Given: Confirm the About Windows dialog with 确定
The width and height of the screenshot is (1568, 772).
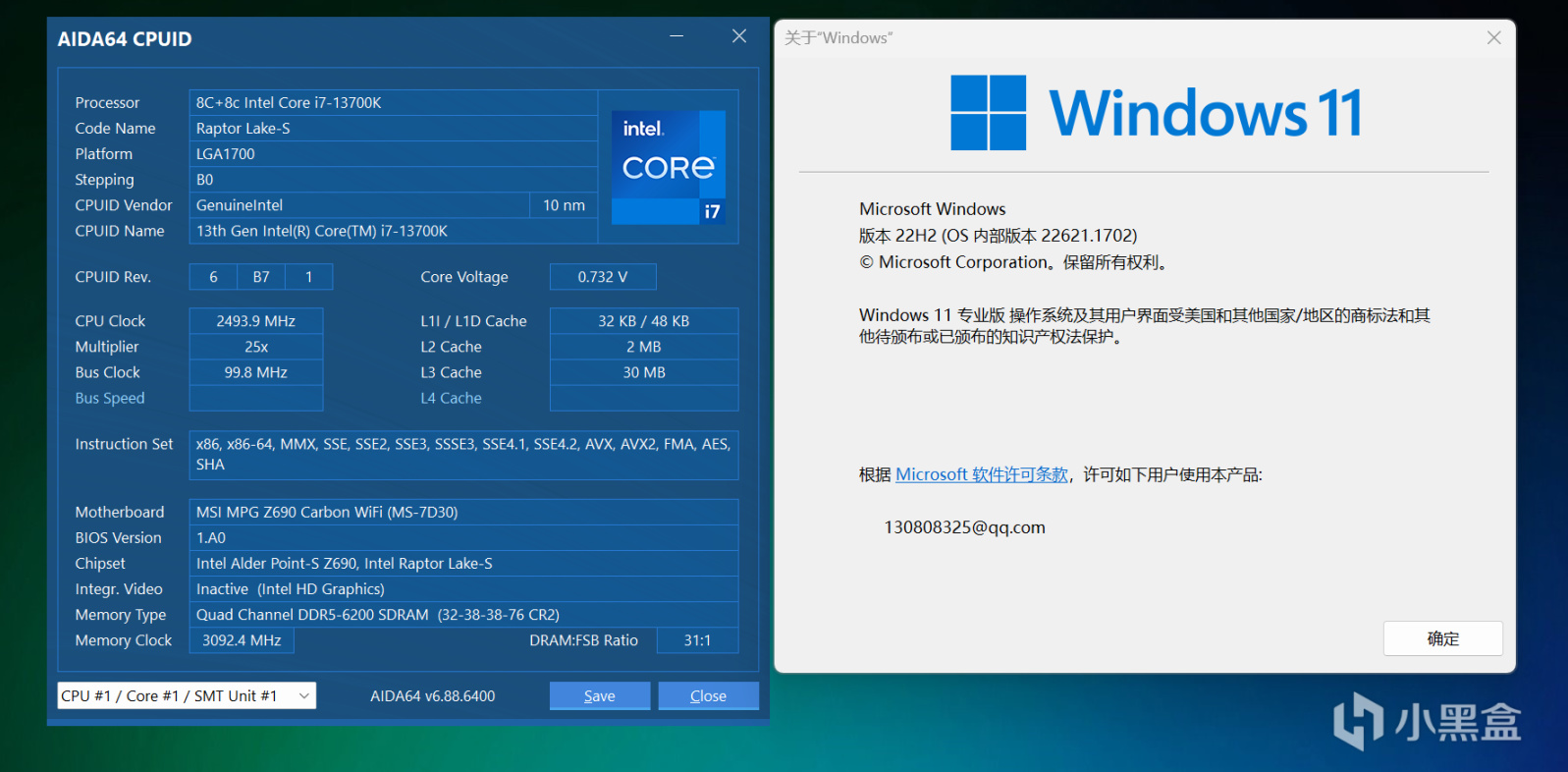Looking at the screenshot, I should click(x=1443, y=638).
